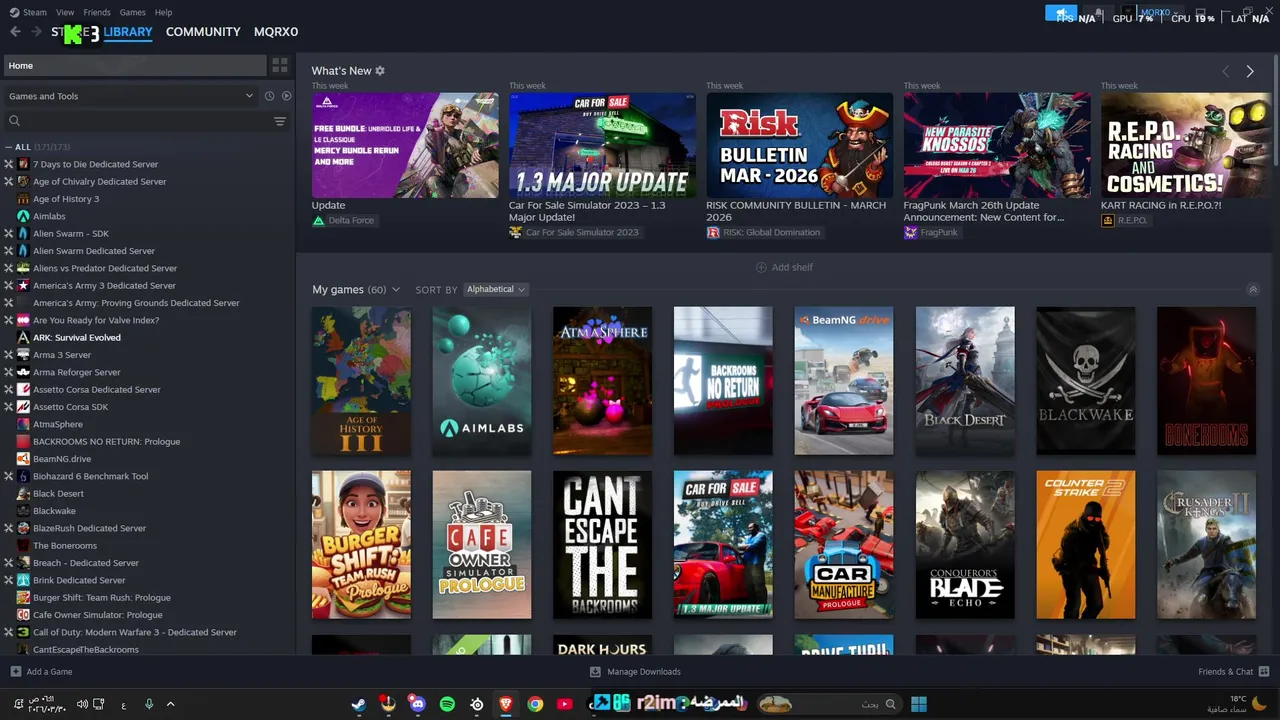The width and height of the screenshot is (1280, 720).
Task: Open the collections grid view icon
Action: [x=280, y=65]
